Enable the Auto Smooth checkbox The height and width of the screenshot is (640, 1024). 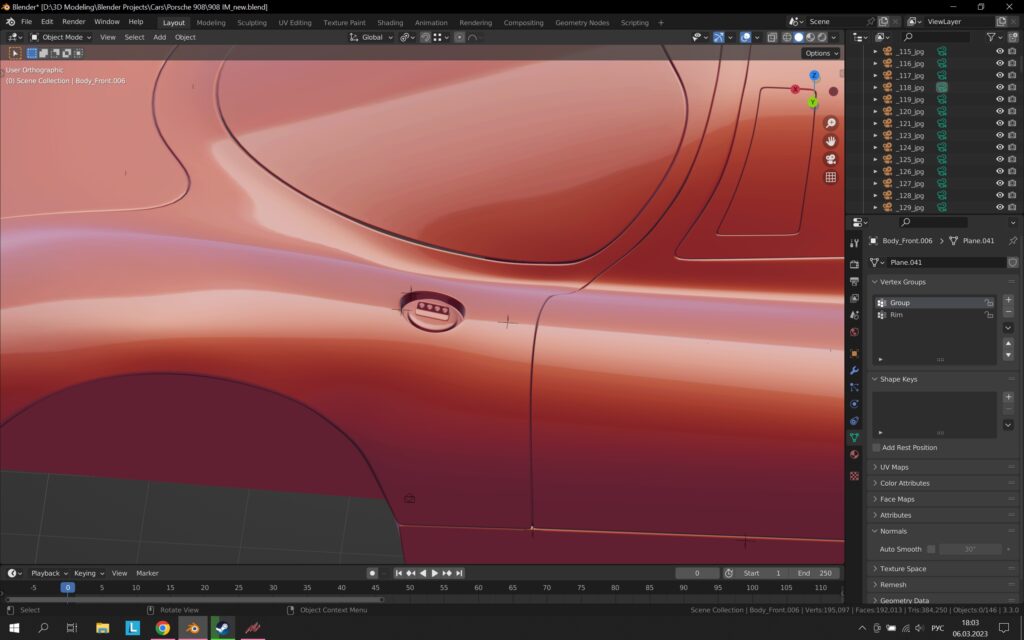[931, 549]
